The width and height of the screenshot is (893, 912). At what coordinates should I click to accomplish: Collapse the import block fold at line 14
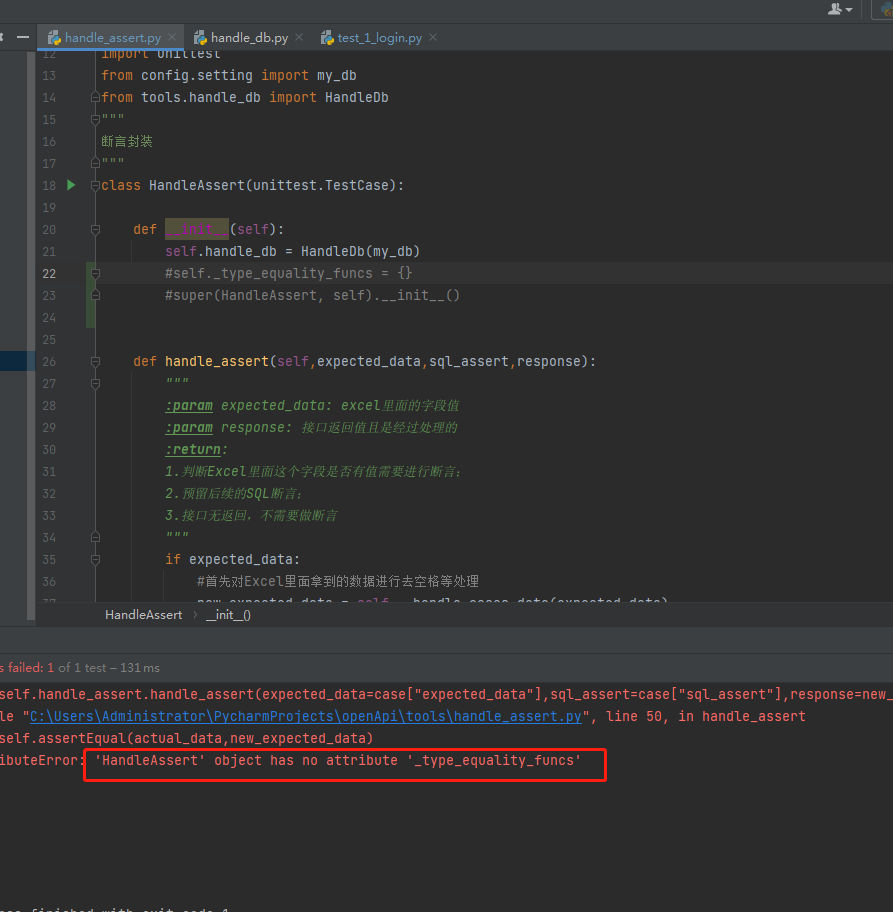coord(95,97)
